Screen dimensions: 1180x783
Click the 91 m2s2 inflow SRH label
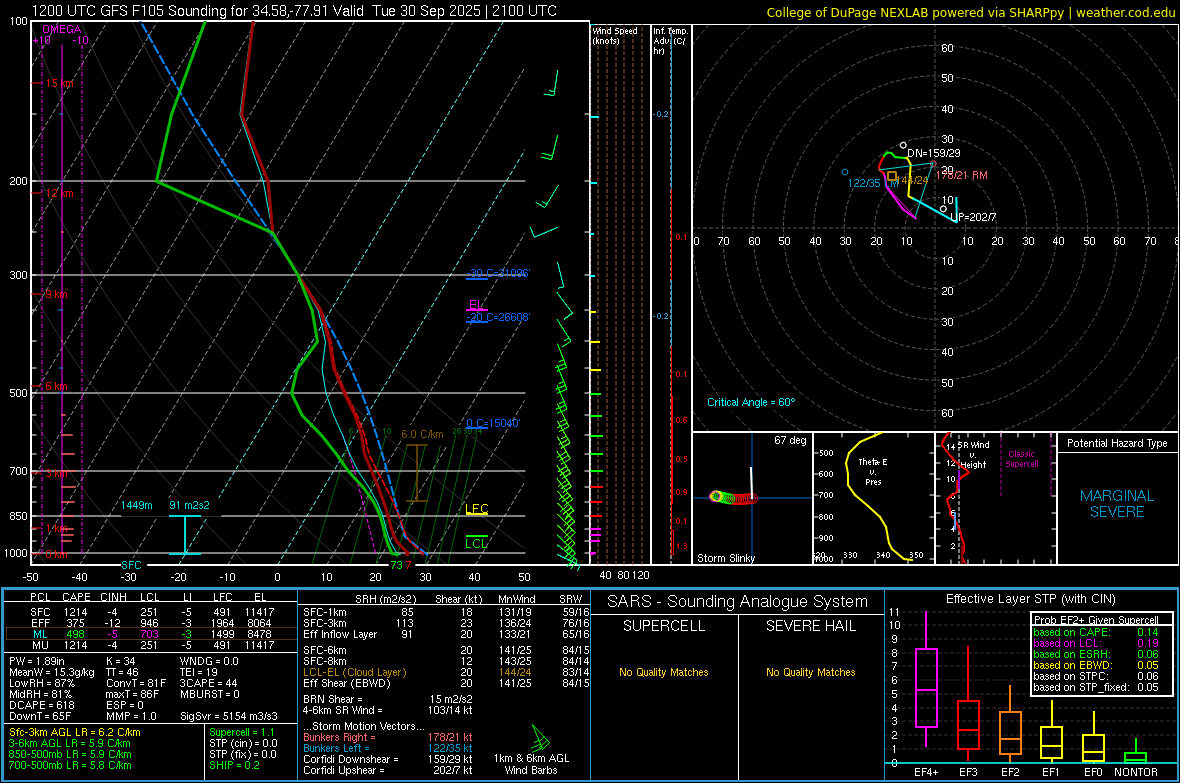coord(189,505)
